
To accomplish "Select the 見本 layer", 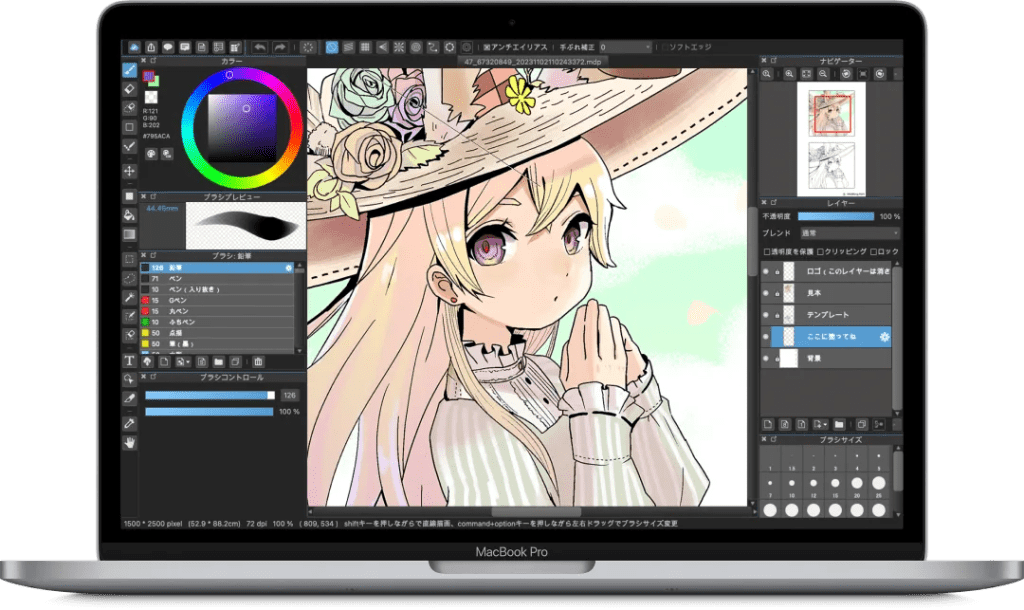I will click(826, 293).
